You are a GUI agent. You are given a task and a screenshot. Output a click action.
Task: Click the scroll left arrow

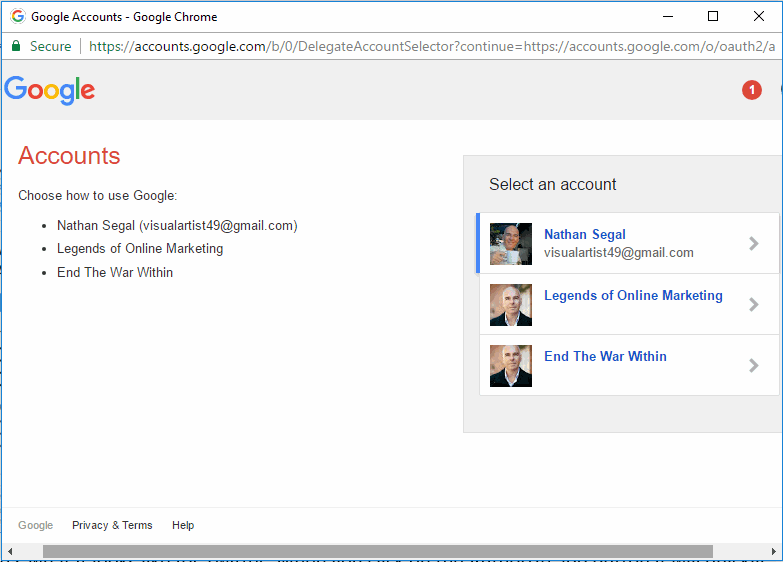(9, 552)
